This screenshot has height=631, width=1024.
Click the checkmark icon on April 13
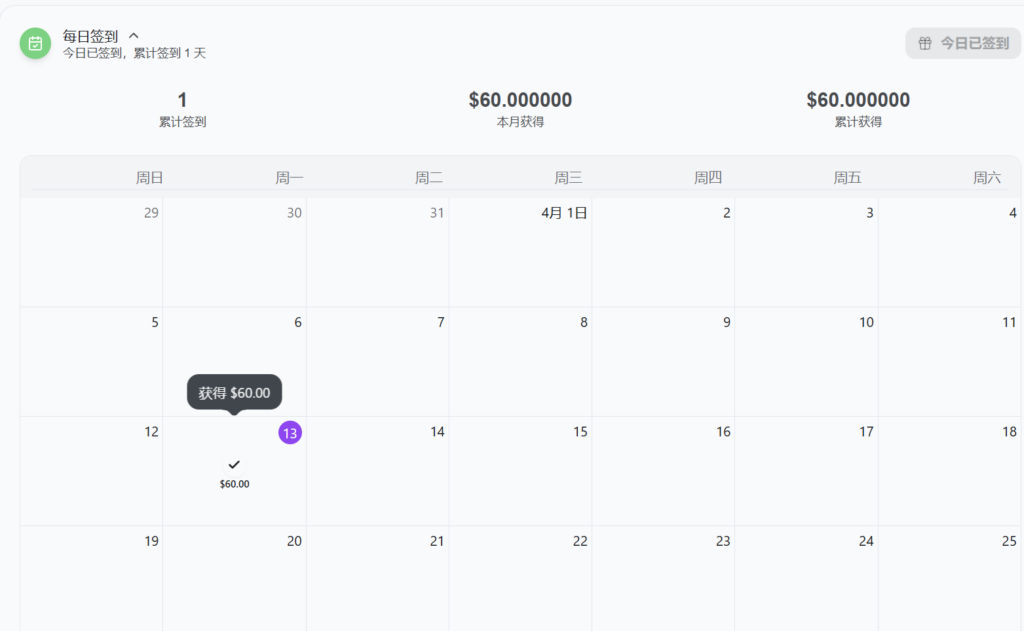coord(234,464)
